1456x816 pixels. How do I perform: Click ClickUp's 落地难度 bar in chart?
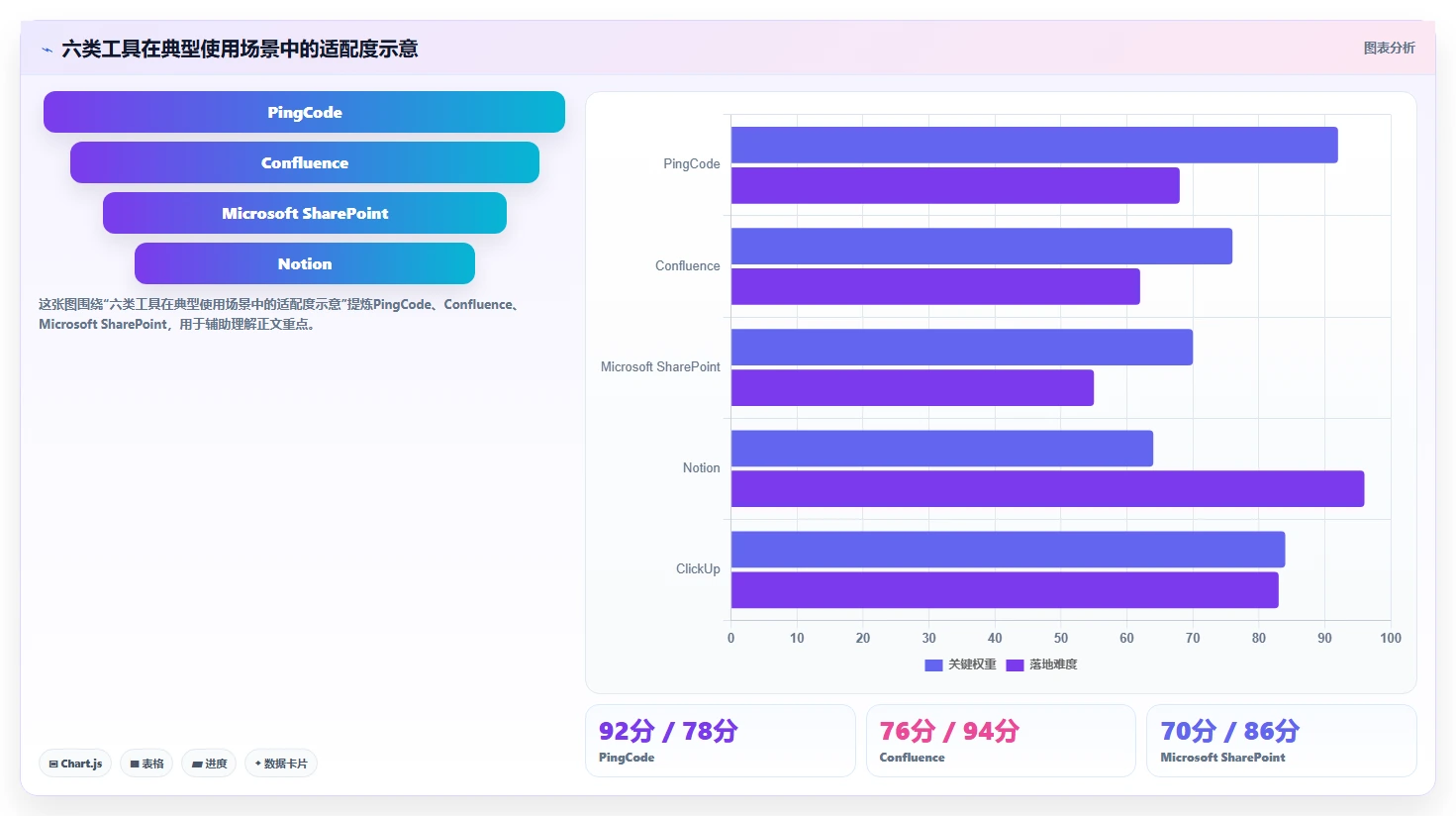click(1005, 589)
